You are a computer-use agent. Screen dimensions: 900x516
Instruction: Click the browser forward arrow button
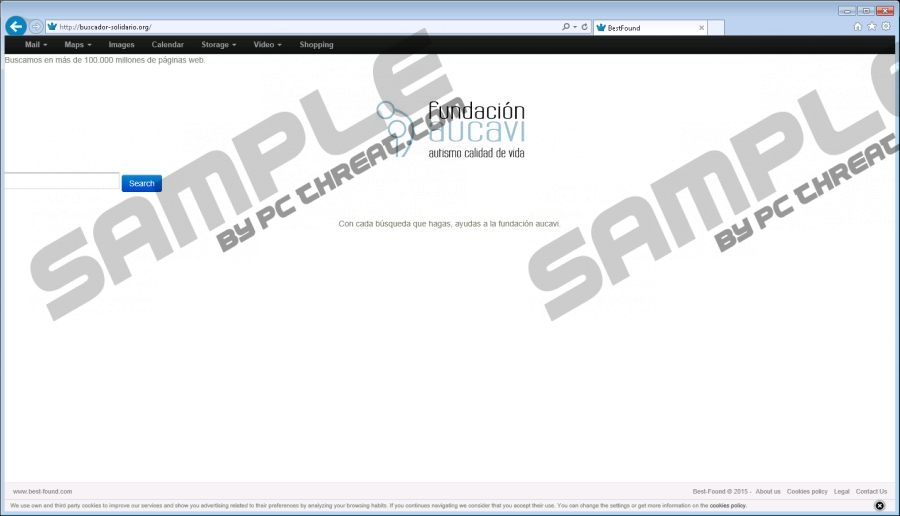36,27
